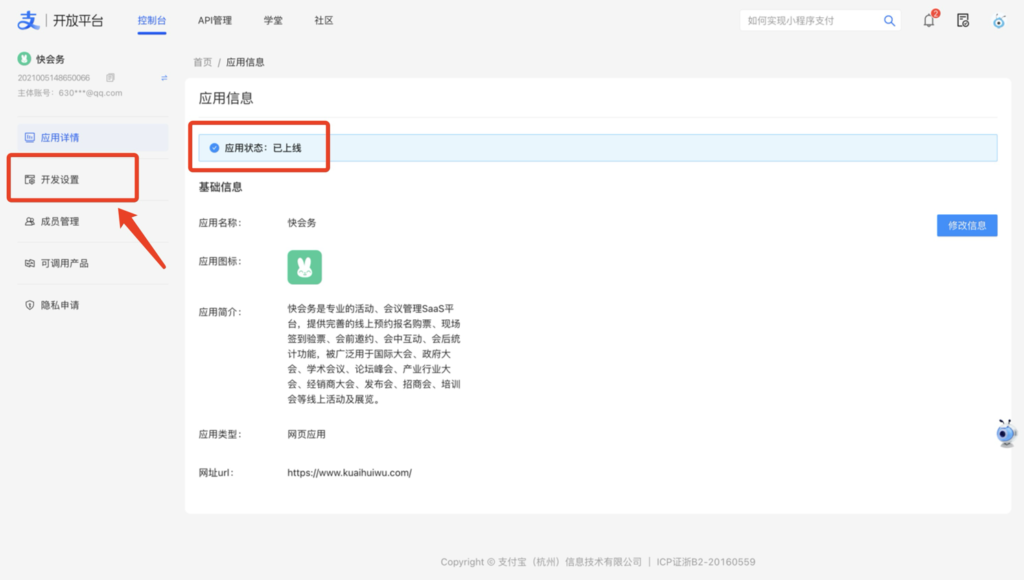This screenshot has height=580, width=1024.
Task: Click the app ID 2021005148650066
Action: [54, 78]
